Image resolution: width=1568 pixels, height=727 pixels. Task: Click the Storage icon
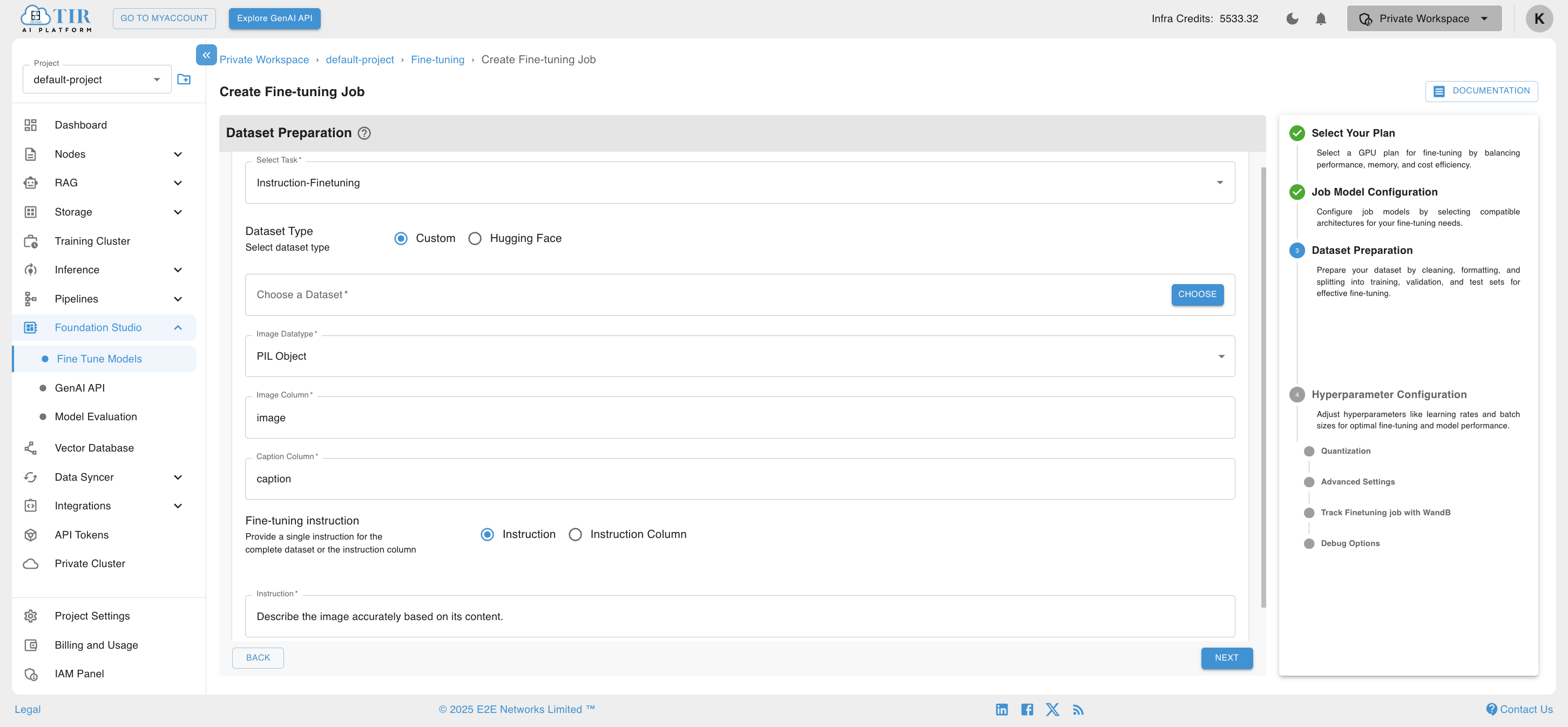(x=30, y=212)
